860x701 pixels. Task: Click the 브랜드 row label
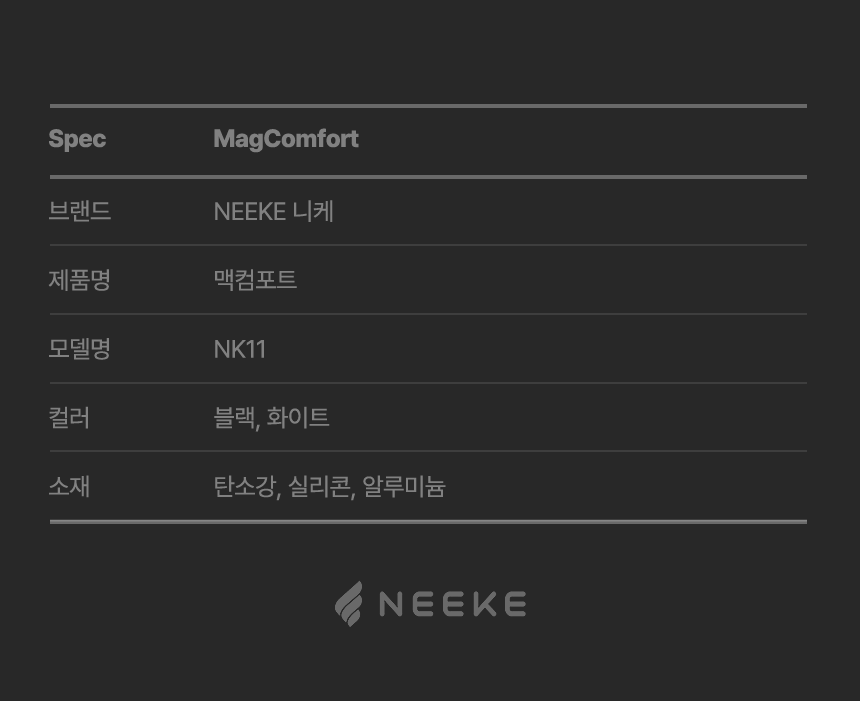pyautogui.click(x=80, y=211)
